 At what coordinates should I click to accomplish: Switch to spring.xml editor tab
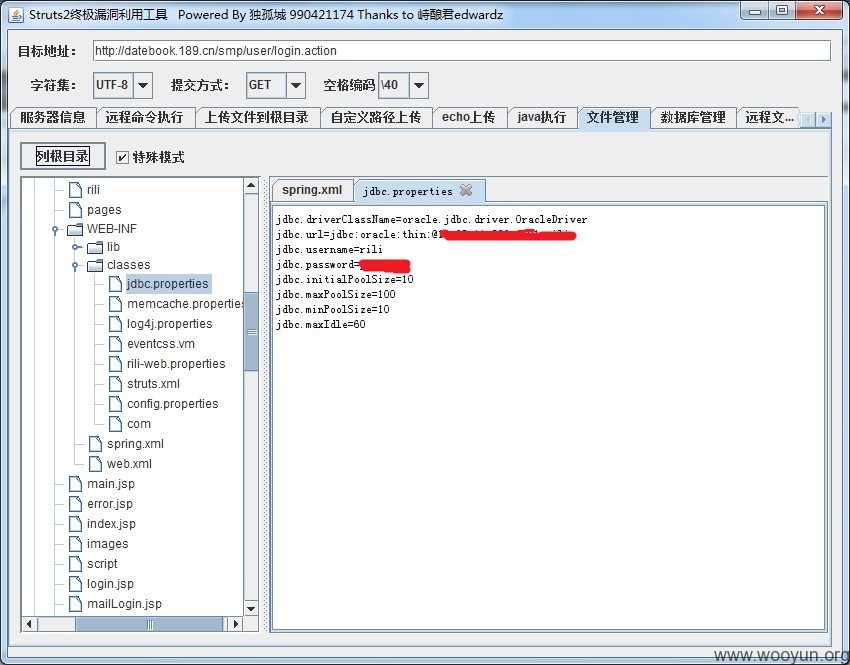(x=312, y=190)
